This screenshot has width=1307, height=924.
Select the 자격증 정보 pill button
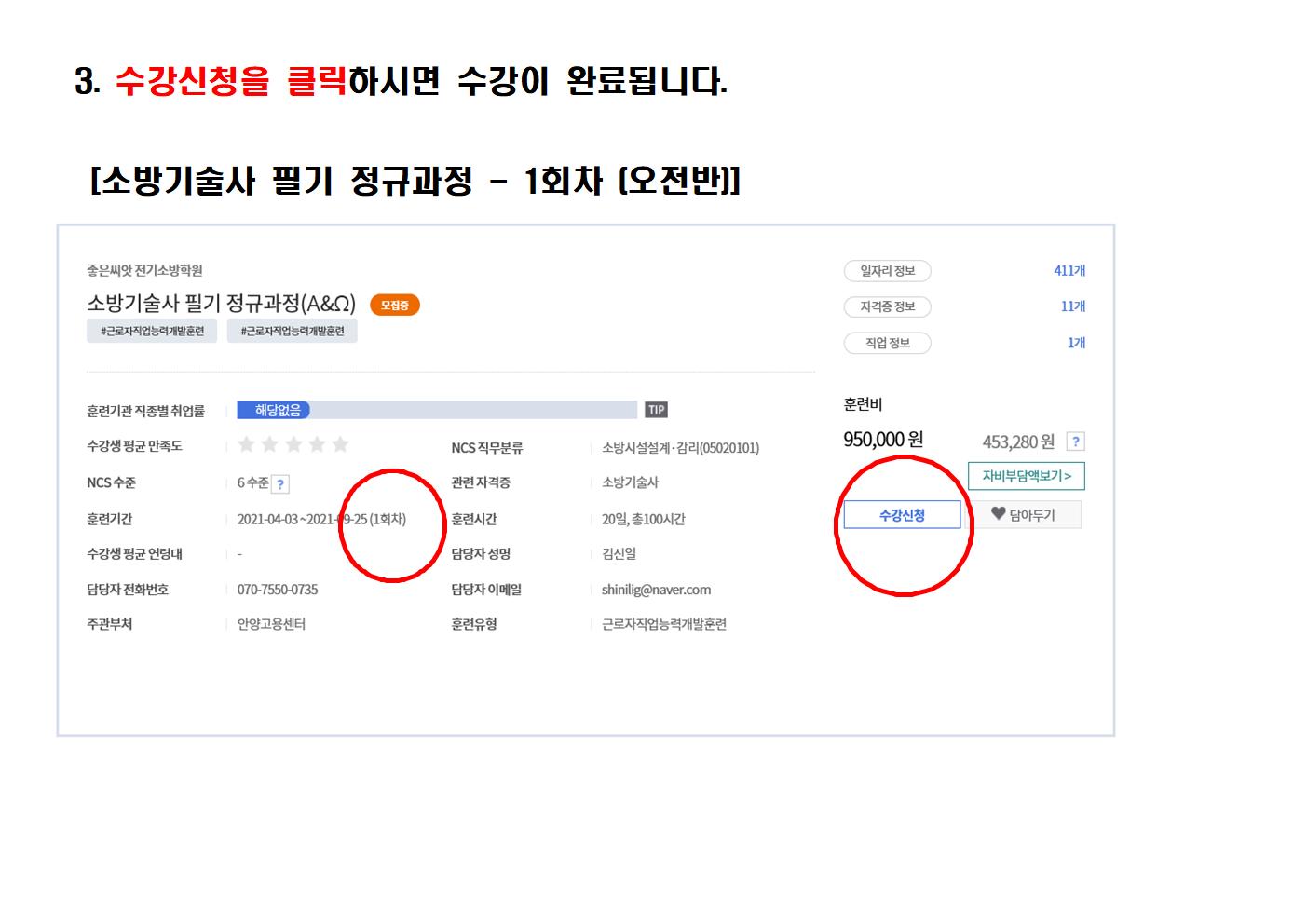point(888,306)
